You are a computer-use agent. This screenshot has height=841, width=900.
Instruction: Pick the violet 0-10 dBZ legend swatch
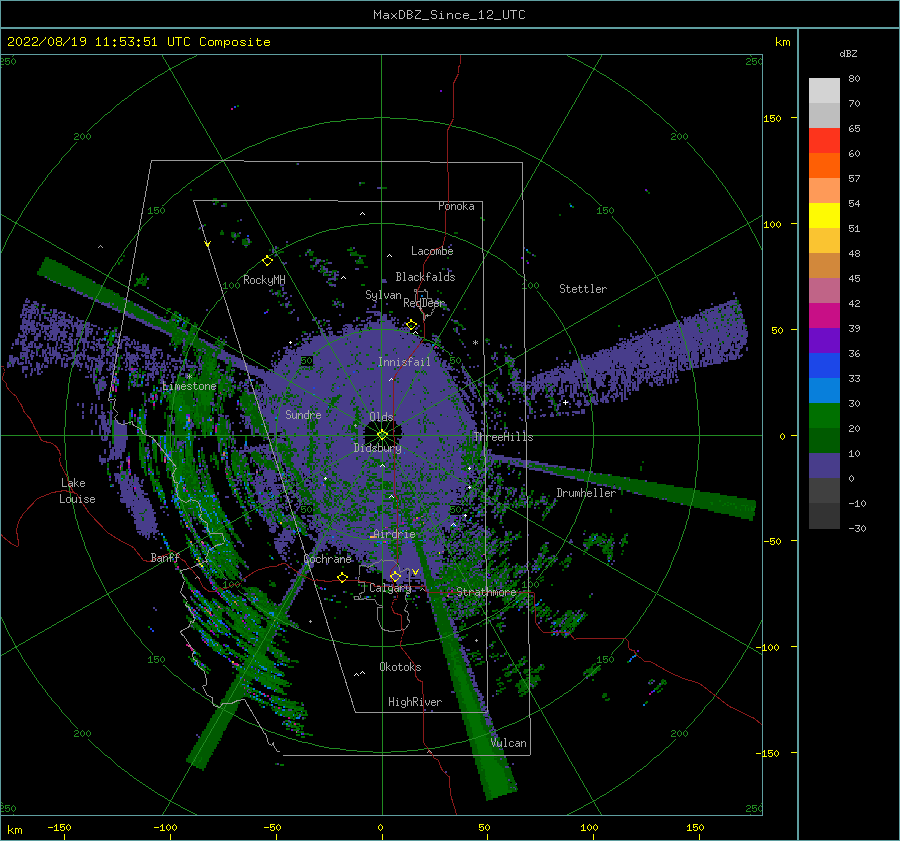[x=824, y=466]
